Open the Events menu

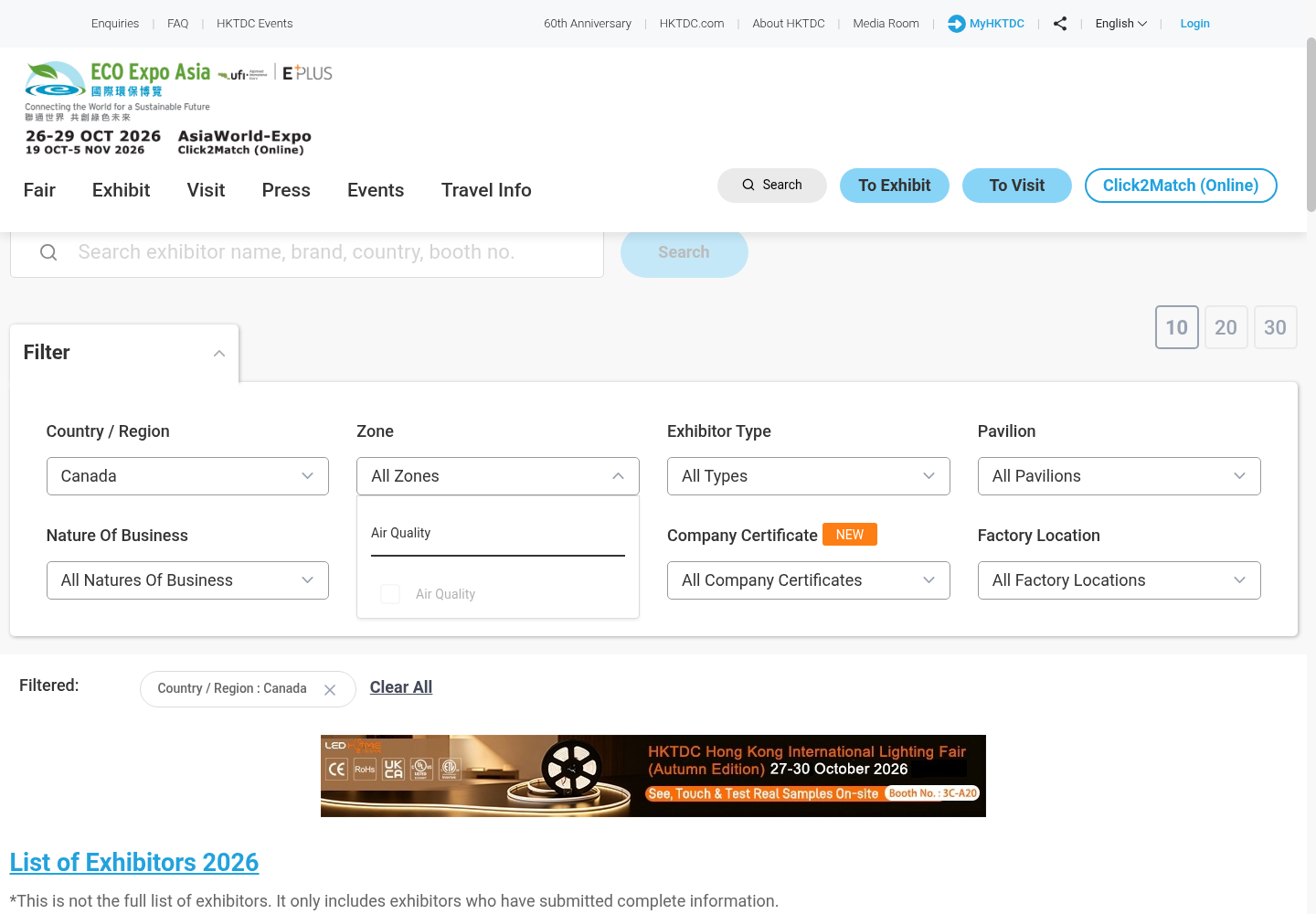[376, 190]
